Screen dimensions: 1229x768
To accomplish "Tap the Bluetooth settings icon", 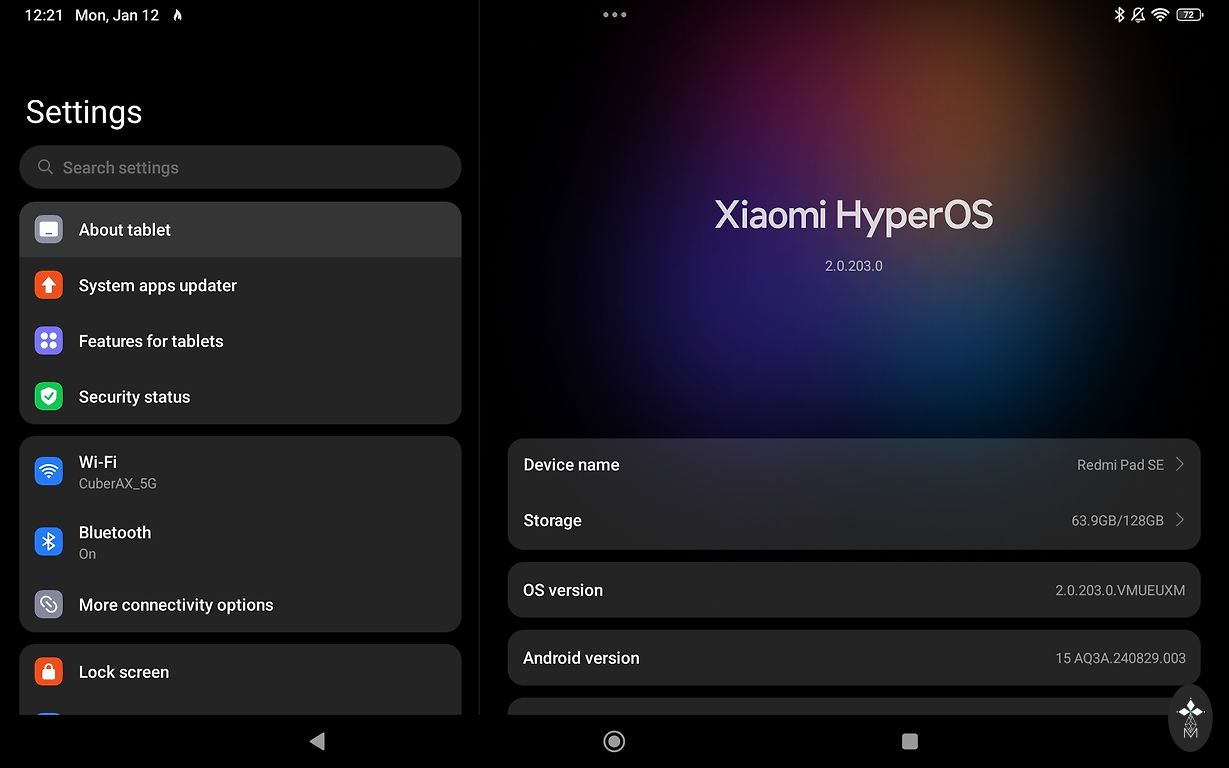I will pyautogui.click(x=48, y=542).
